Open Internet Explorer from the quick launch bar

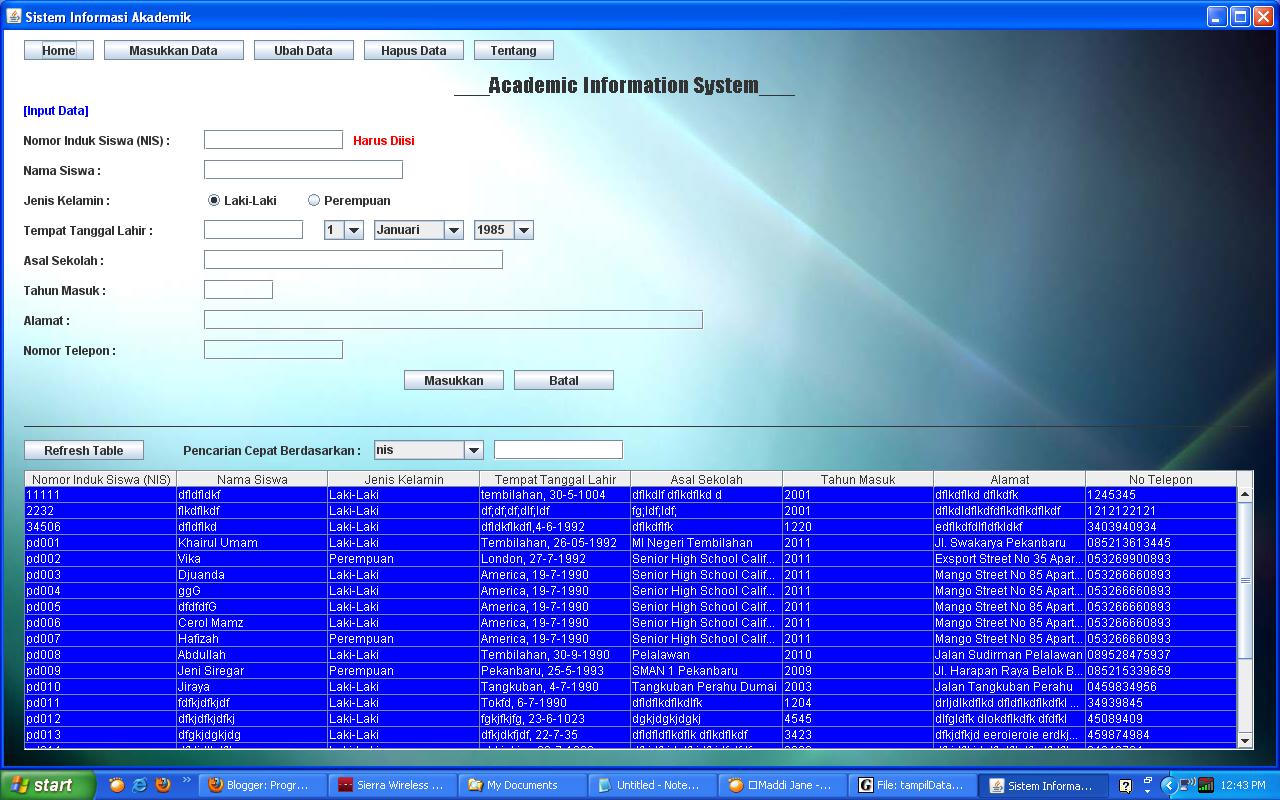point(139,786)
